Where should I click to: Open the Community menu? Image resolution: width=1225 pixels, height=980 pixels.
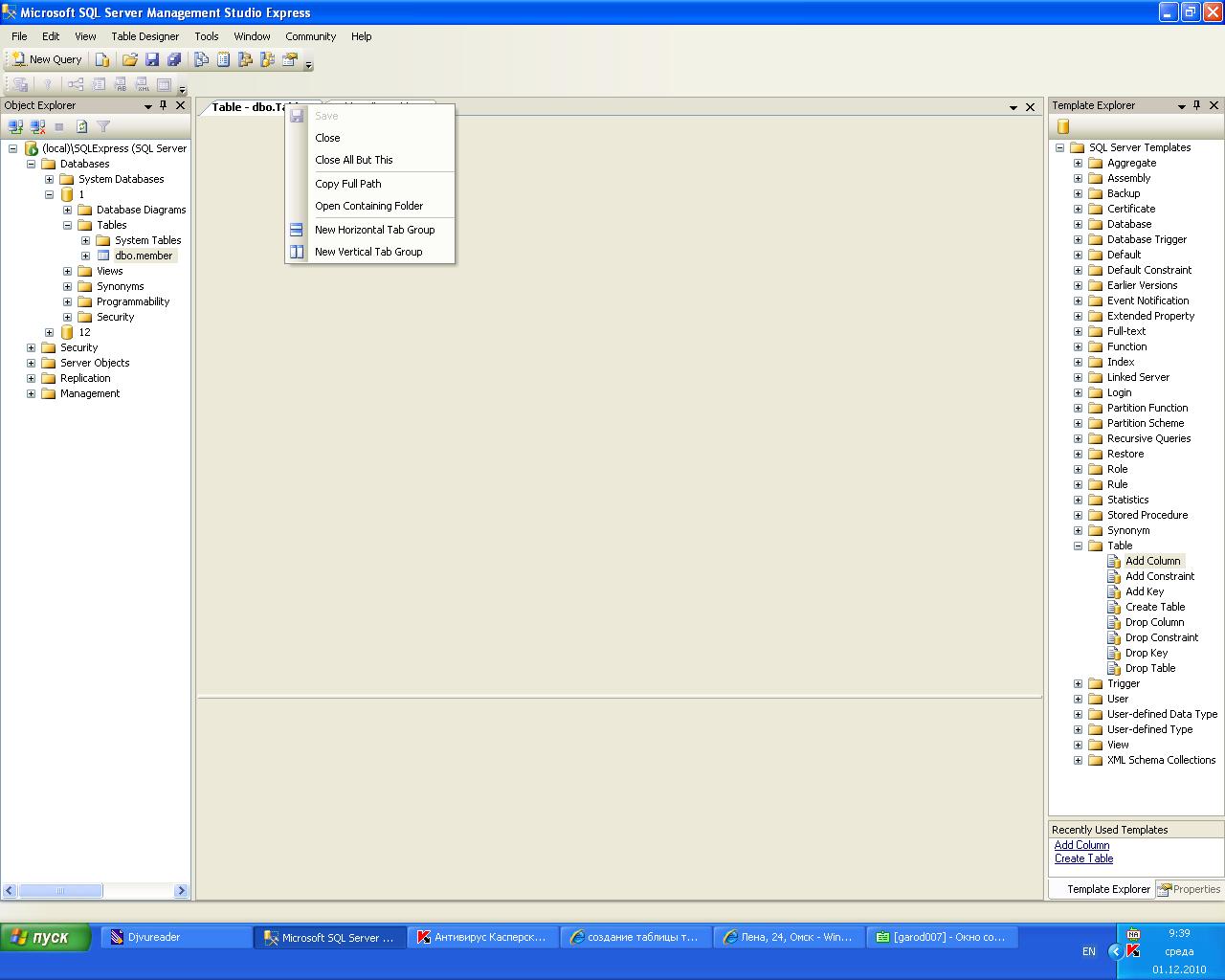click(310, 36)
